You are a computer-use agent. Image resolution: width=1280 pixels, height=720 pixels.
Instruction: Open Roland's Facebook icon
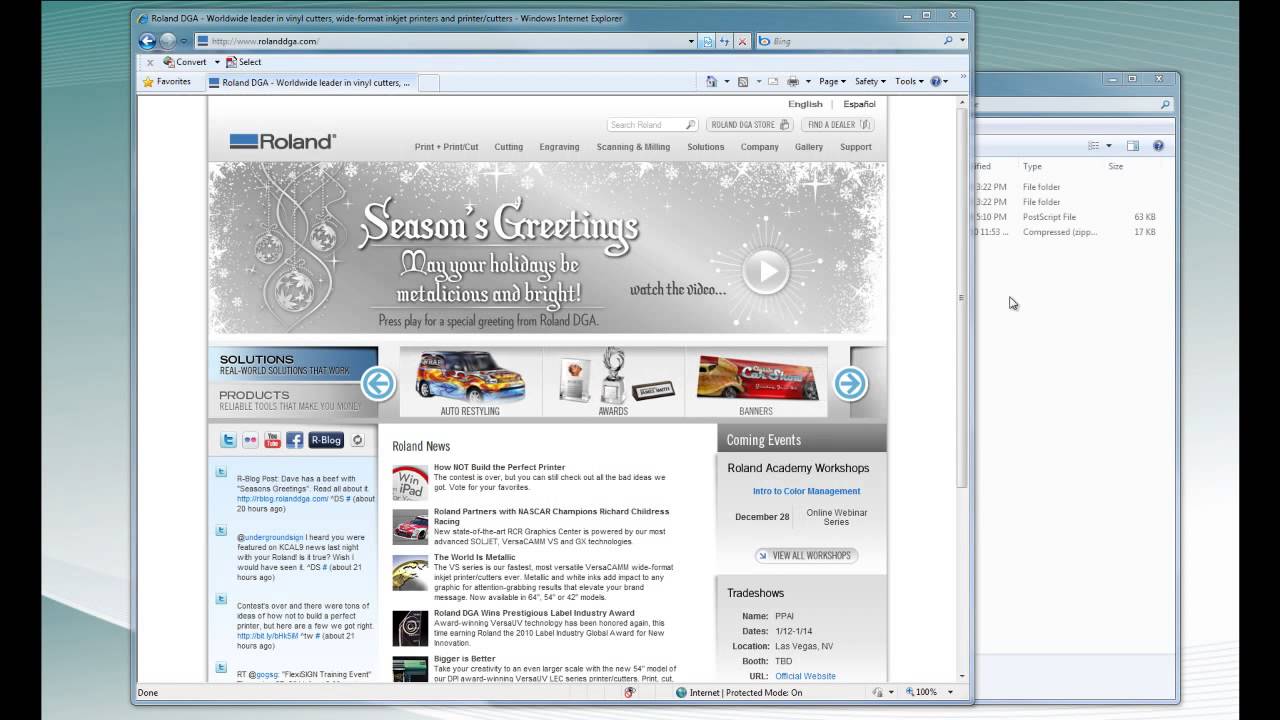[x=294, y=440]
